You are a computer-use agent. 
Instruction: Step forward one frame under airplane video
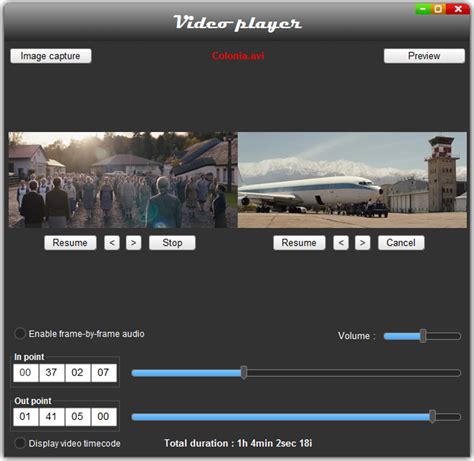click(362, 243)
